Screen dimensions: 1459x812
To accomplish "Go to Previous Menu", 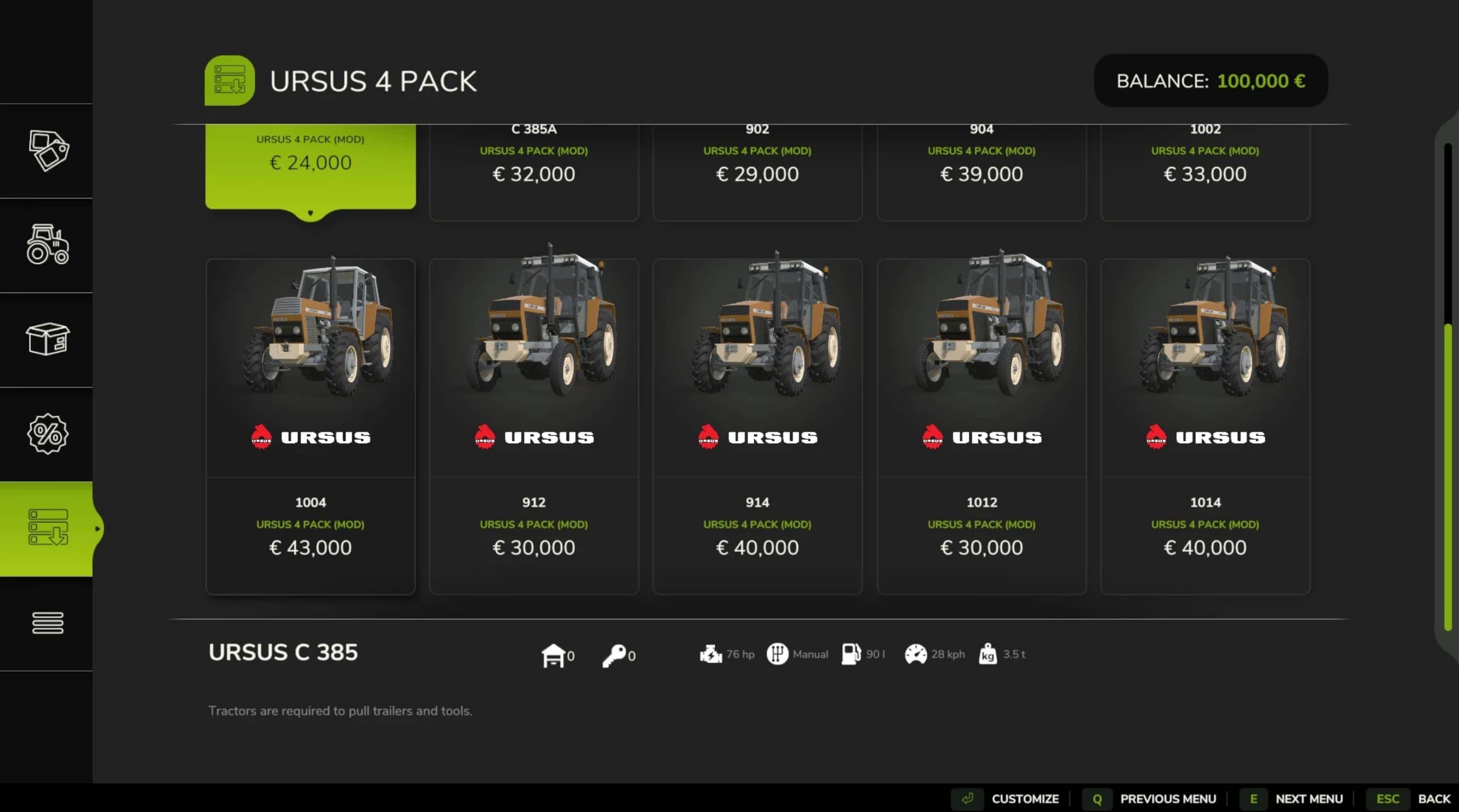I will point(1149,798).
